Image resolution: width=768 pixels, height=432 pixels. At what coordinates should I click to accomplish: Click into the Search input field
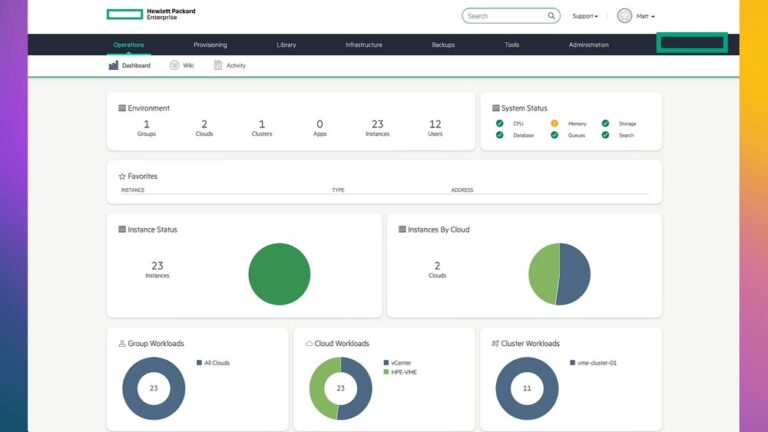click(x=503, y=16)
